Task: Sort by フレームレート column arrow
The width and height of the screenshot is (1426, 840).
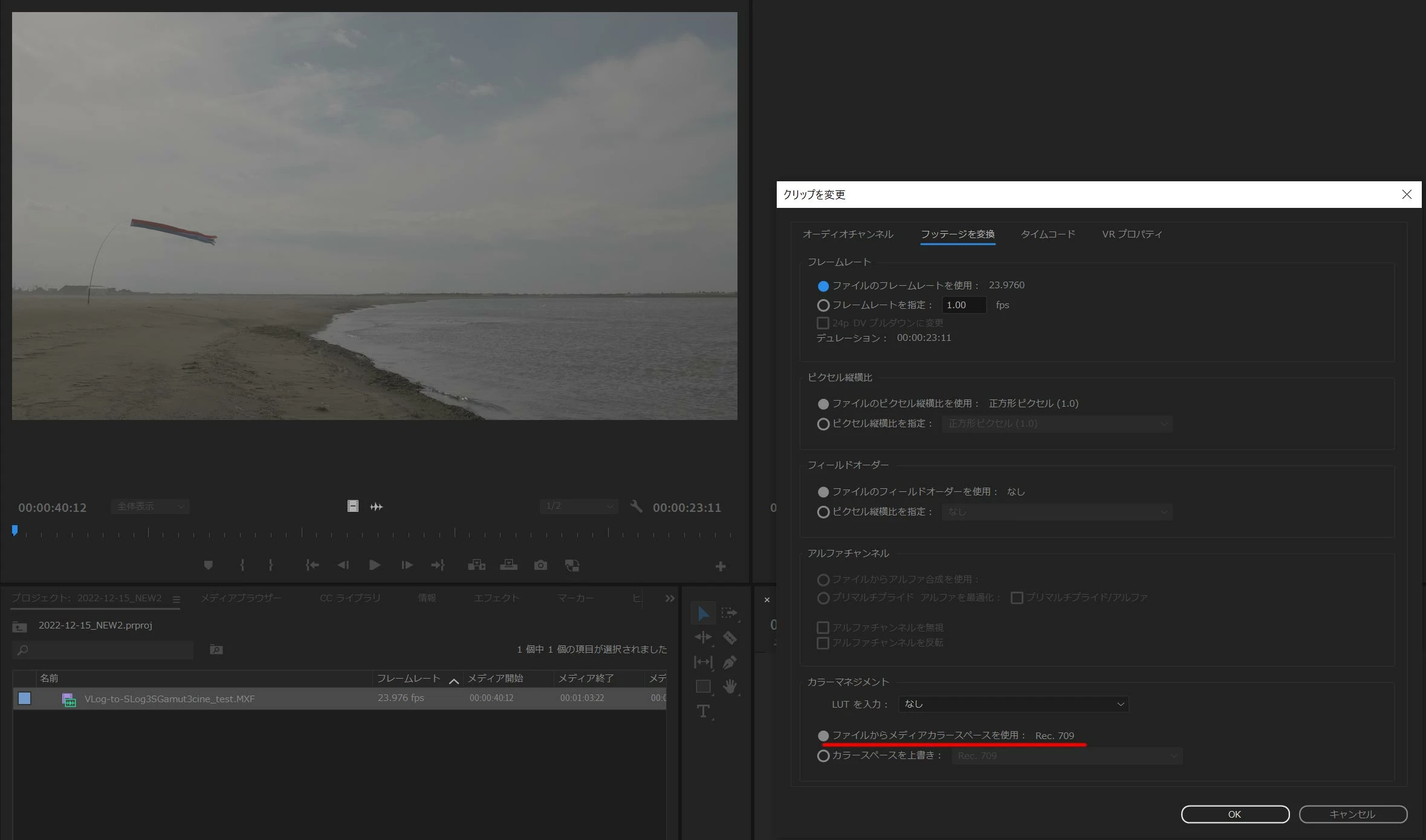Action: (x=454, y=681)
